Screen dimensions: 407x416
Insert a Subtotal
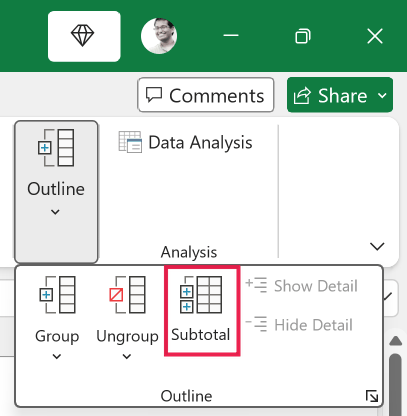(202, 311)
